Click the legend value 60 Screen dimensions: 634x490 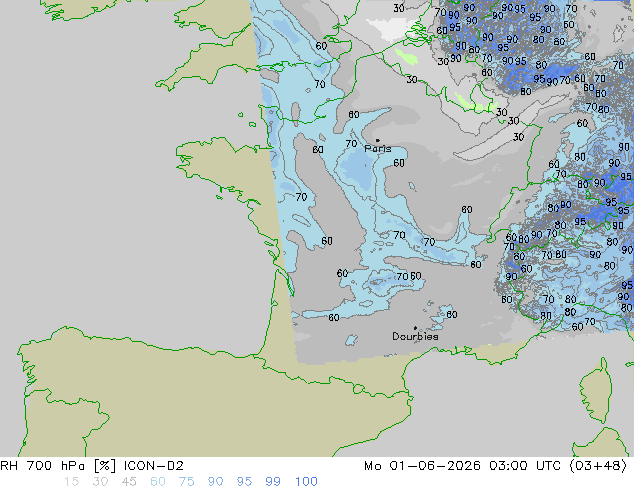(158, 482)
